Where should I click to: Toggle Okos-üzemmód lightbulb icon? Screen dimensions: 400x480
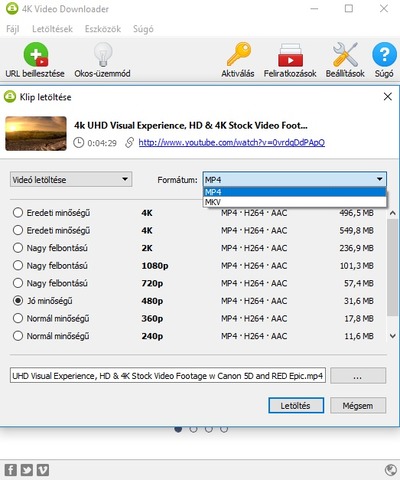103,54
